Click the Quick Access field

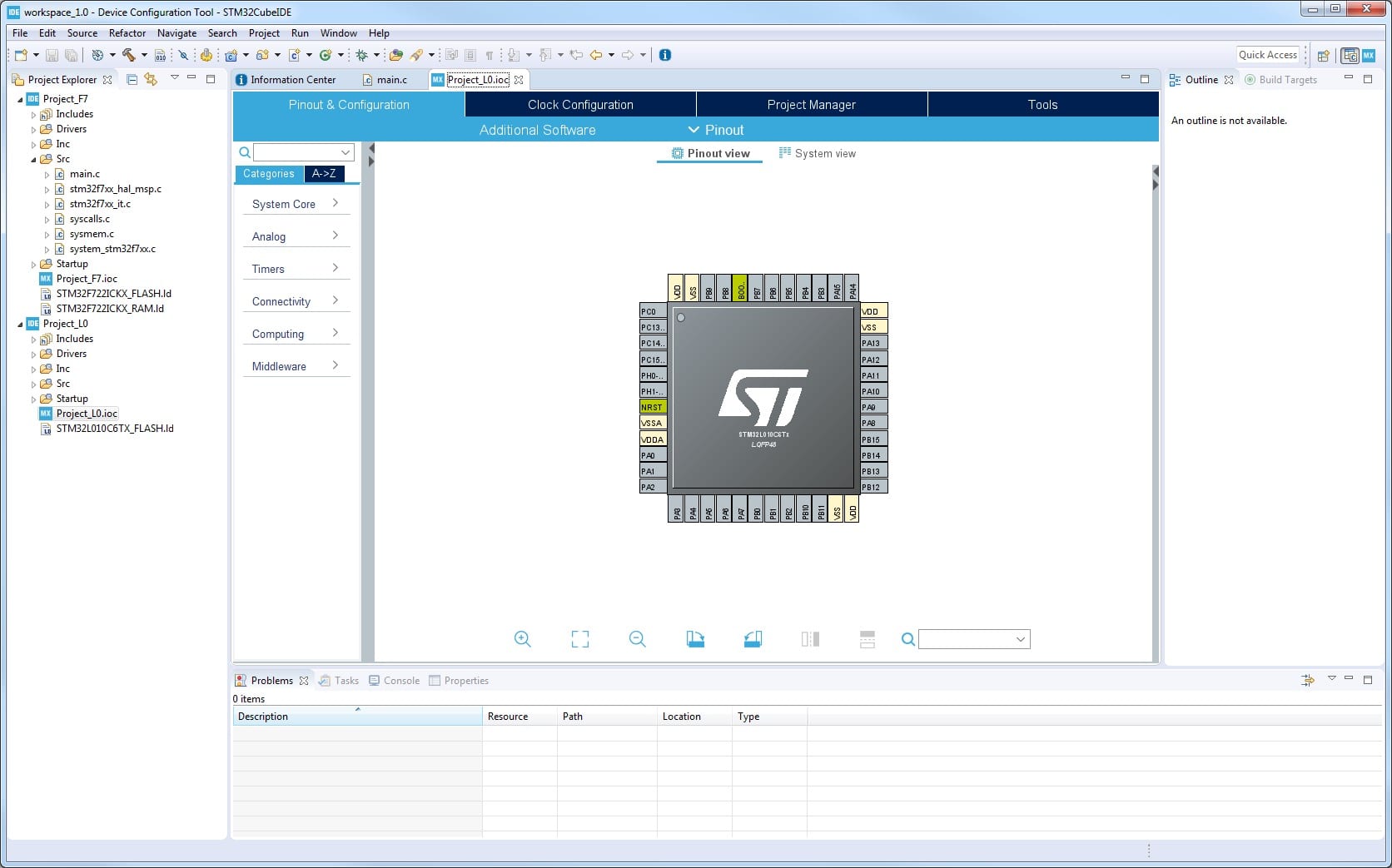1267,55
